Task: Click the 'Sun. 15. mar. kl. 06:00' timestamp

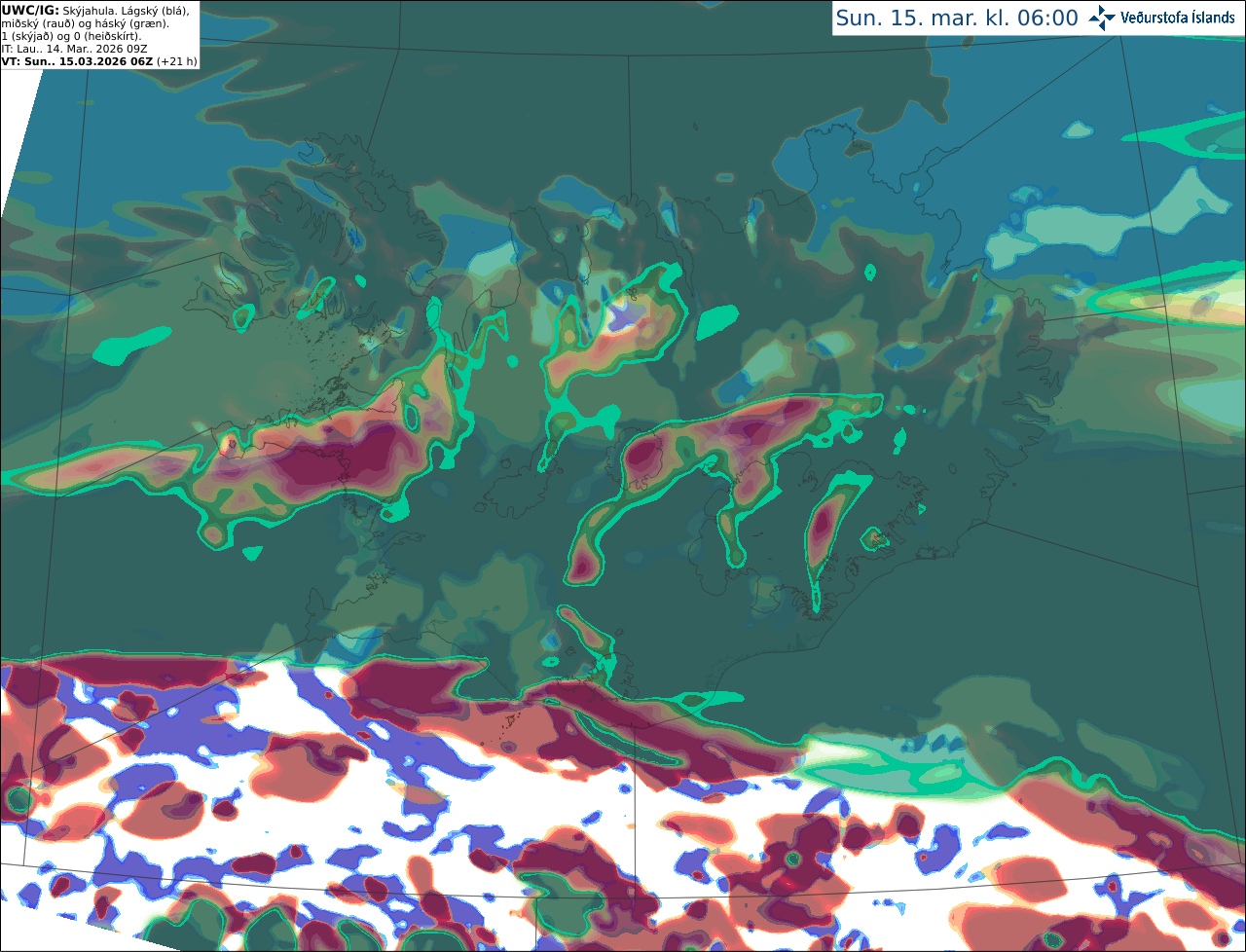Action: (x=957, y=18)
